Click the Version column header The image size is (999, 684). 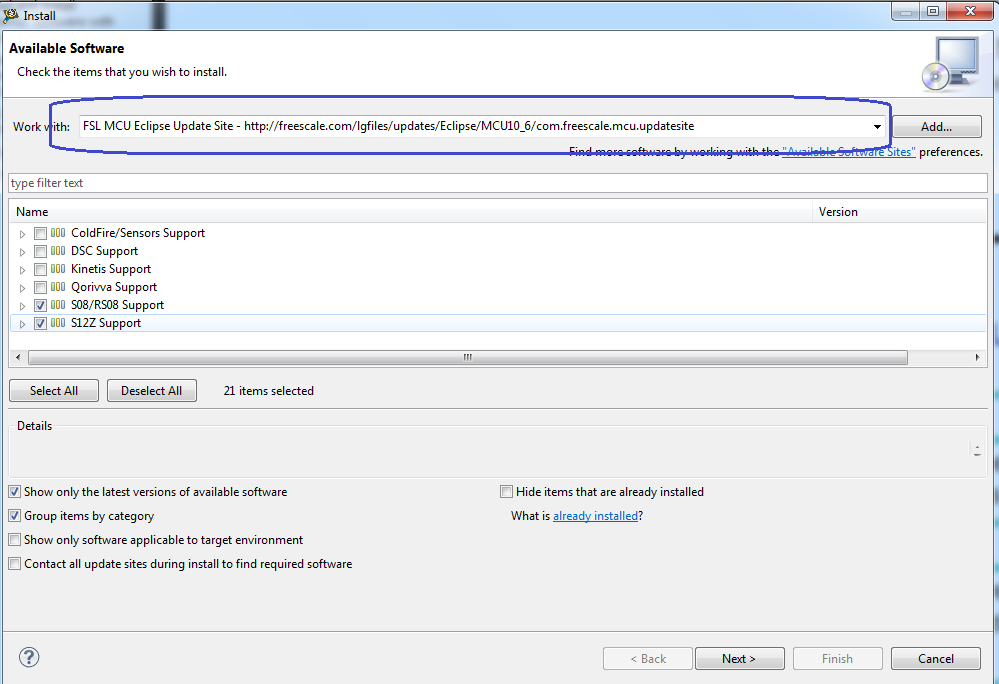(x=900, y=212)
